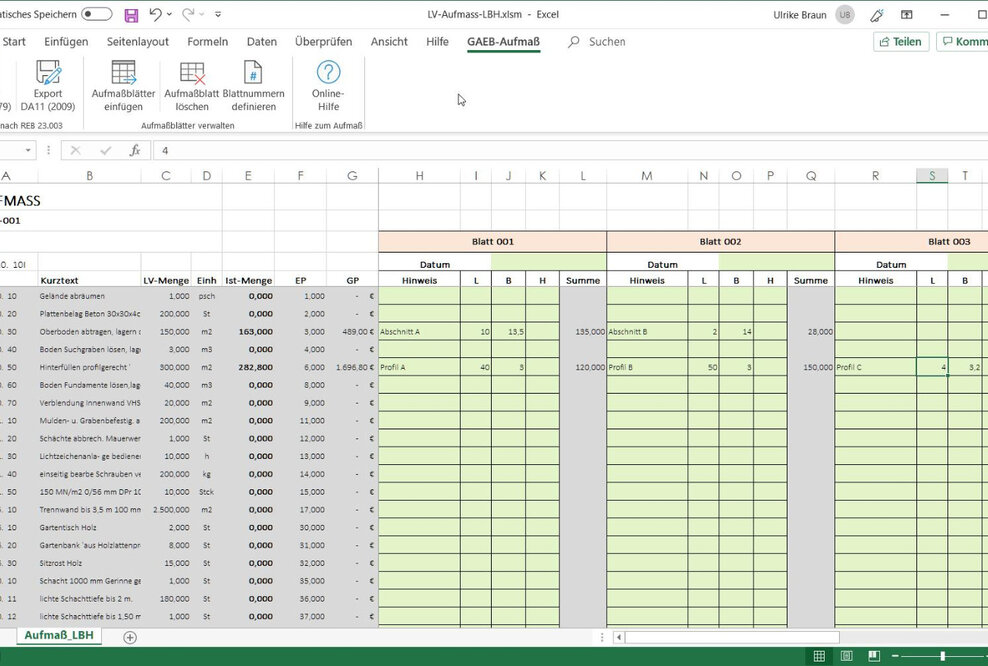Image resolution: width=988 pixels, height=666 pixels.
Task: Switch to the Überprüfen tab
Action: click(323, 42)
